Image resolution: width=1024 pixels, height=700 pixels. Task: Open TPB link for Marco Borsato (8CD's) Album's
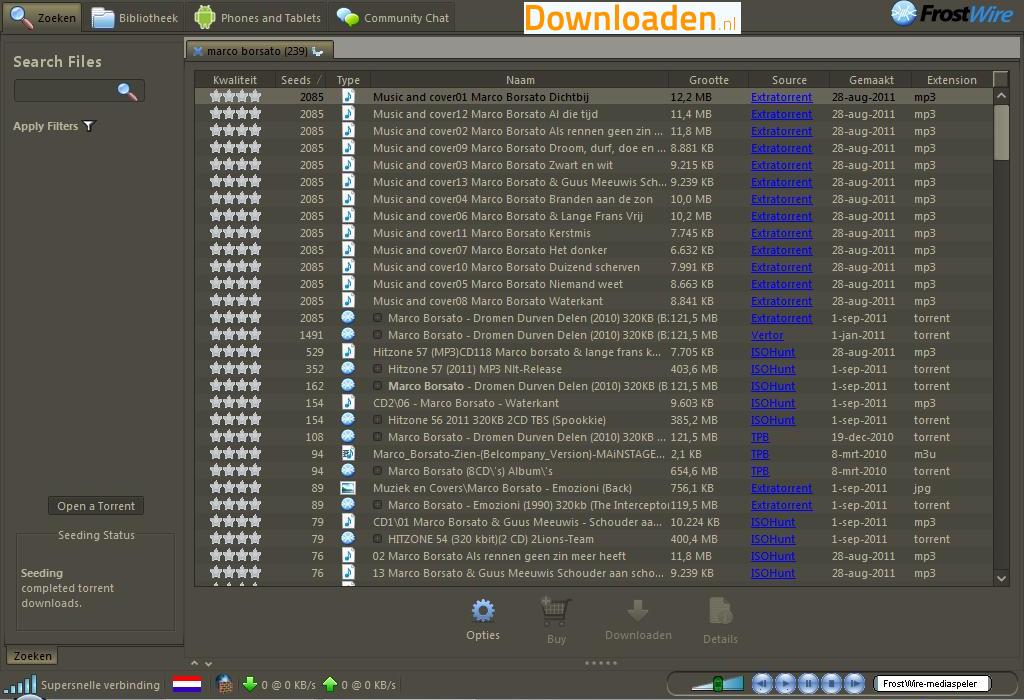(x=760, y=471)
